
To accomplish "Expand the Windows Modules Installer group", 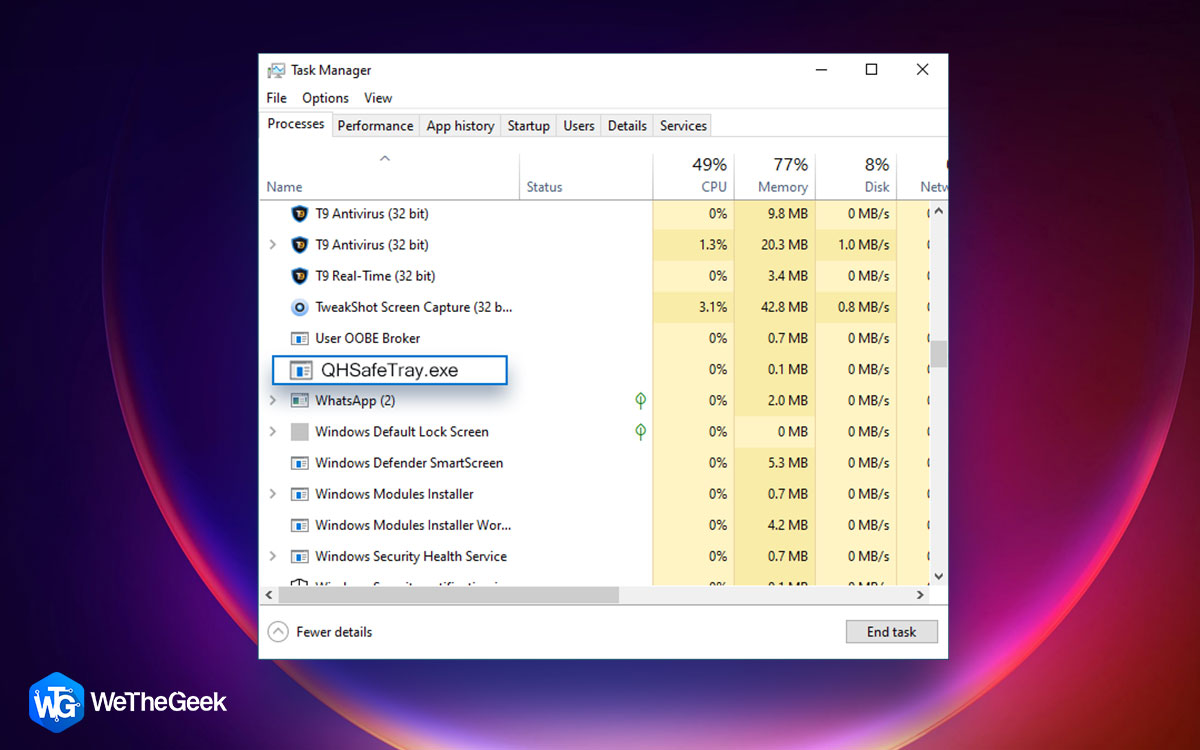I will point(273,494).
